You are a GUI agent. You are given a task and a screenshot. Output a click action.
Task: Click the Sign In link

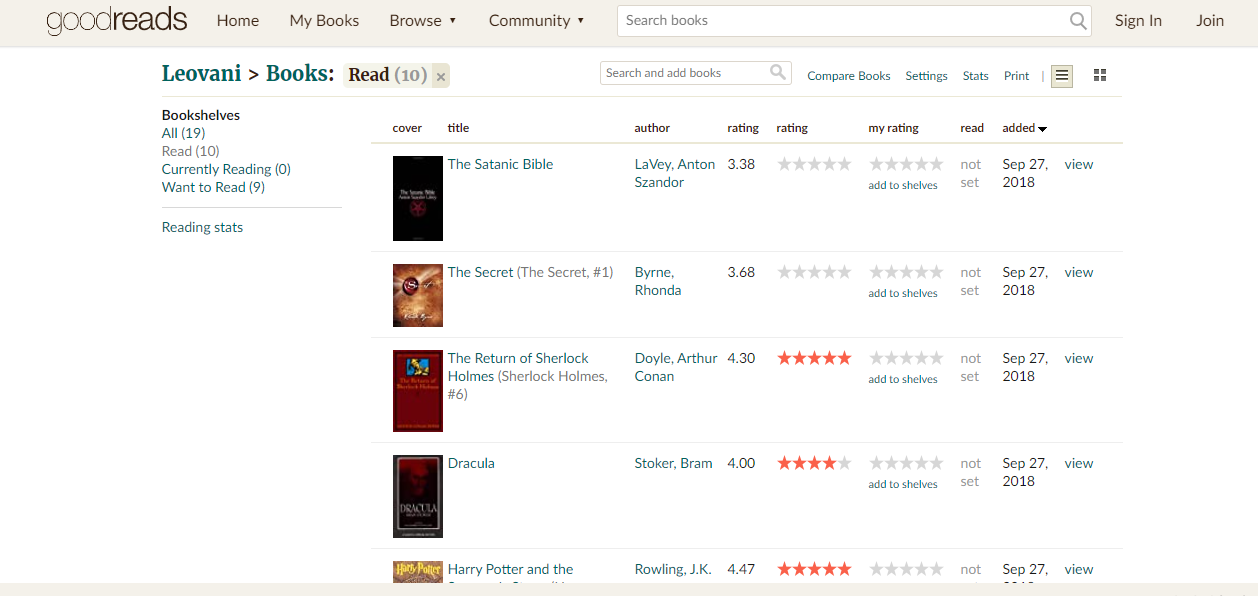point(1138,20)
